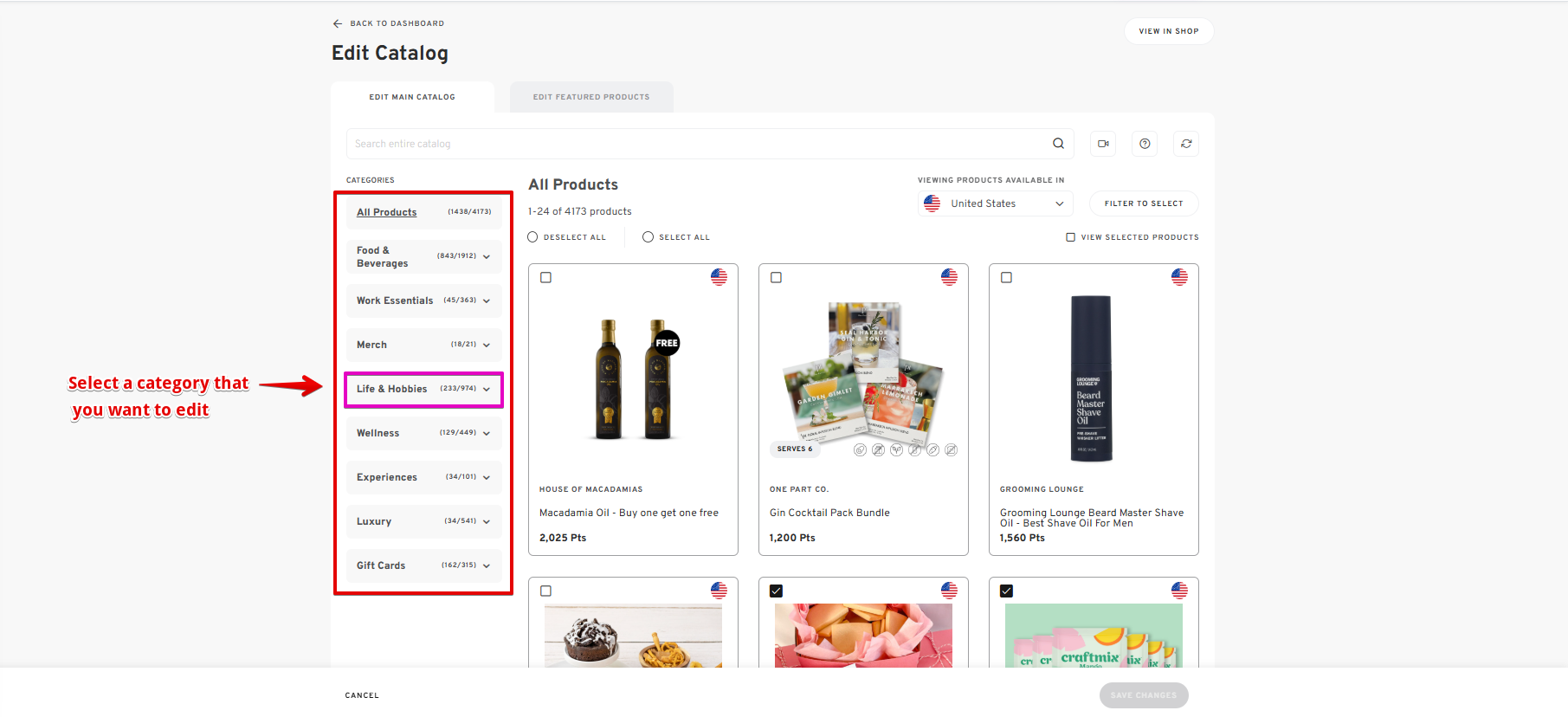This screenshot has width=1568, height=717.
Task: Click the View in Shop button
Action: click(1168, 31)
